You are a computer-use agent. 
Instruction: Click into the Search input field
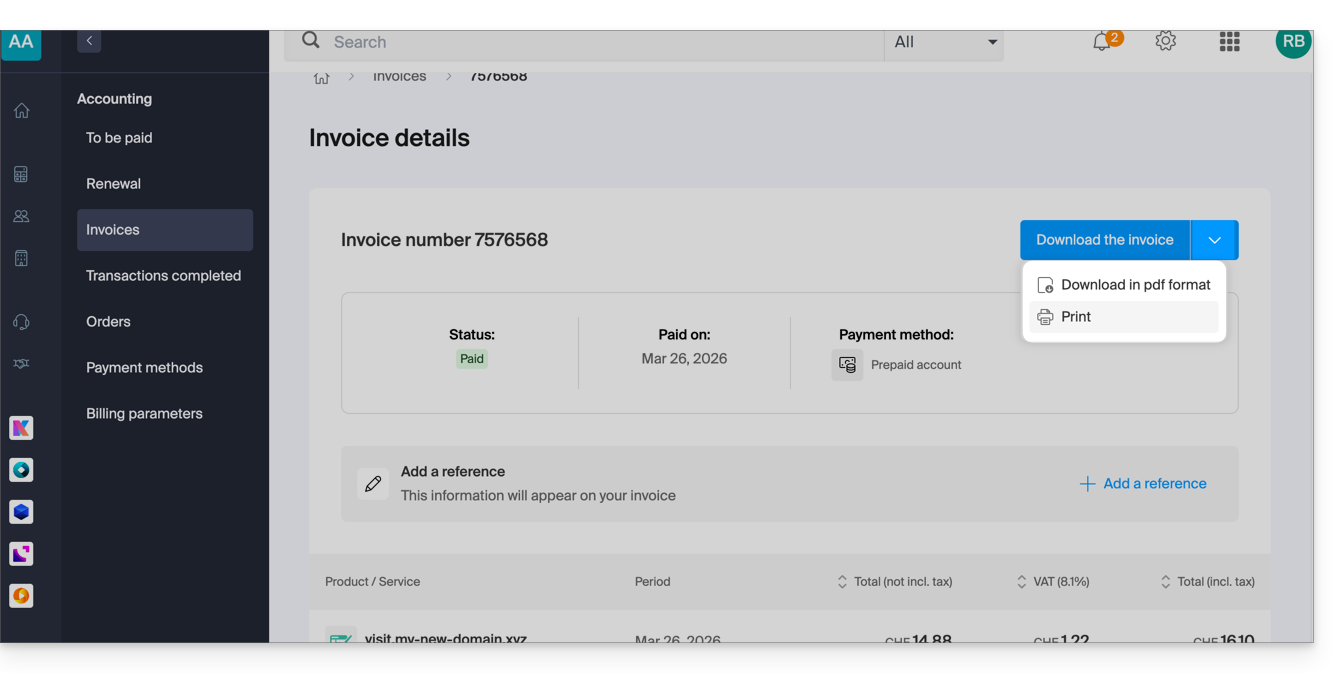coord(600,42)
